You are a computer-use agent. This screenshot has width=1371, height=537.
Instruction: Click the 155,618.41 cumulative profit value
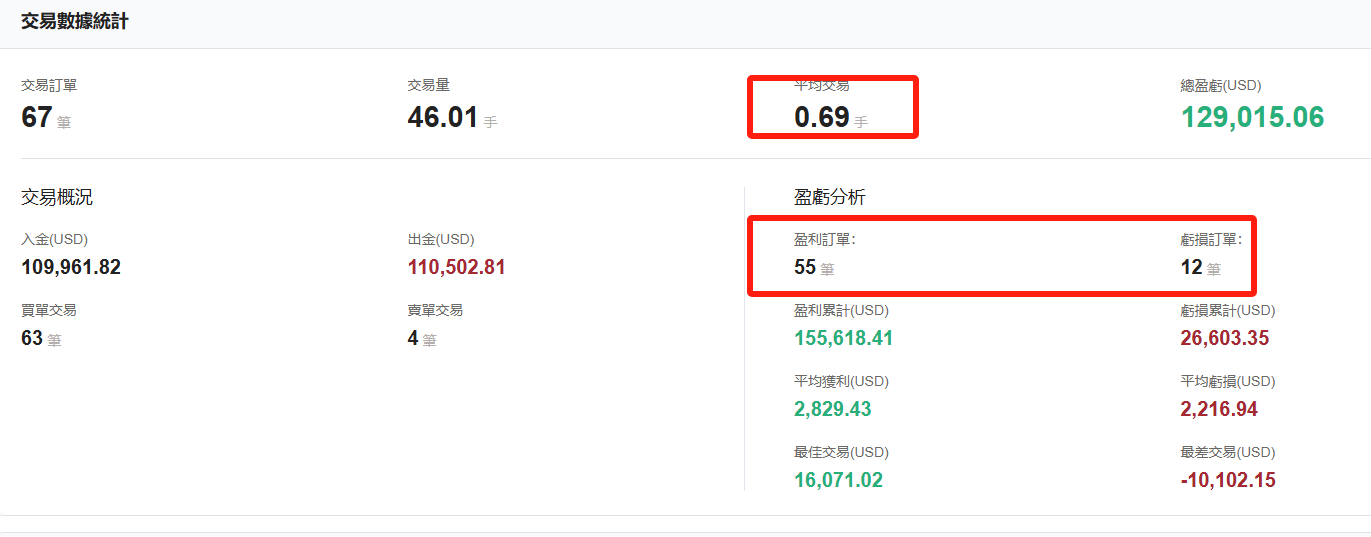tap(844, 339)
